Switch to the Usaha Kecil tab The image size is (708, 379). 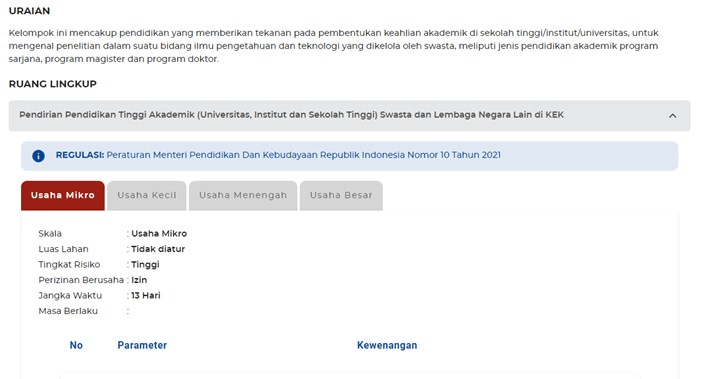147,196
